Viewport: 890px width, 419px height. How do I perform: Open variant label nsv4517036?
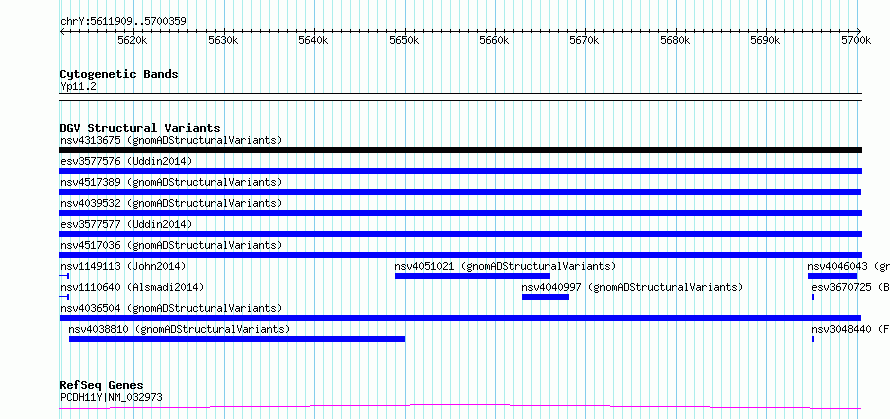click(171, 245)
